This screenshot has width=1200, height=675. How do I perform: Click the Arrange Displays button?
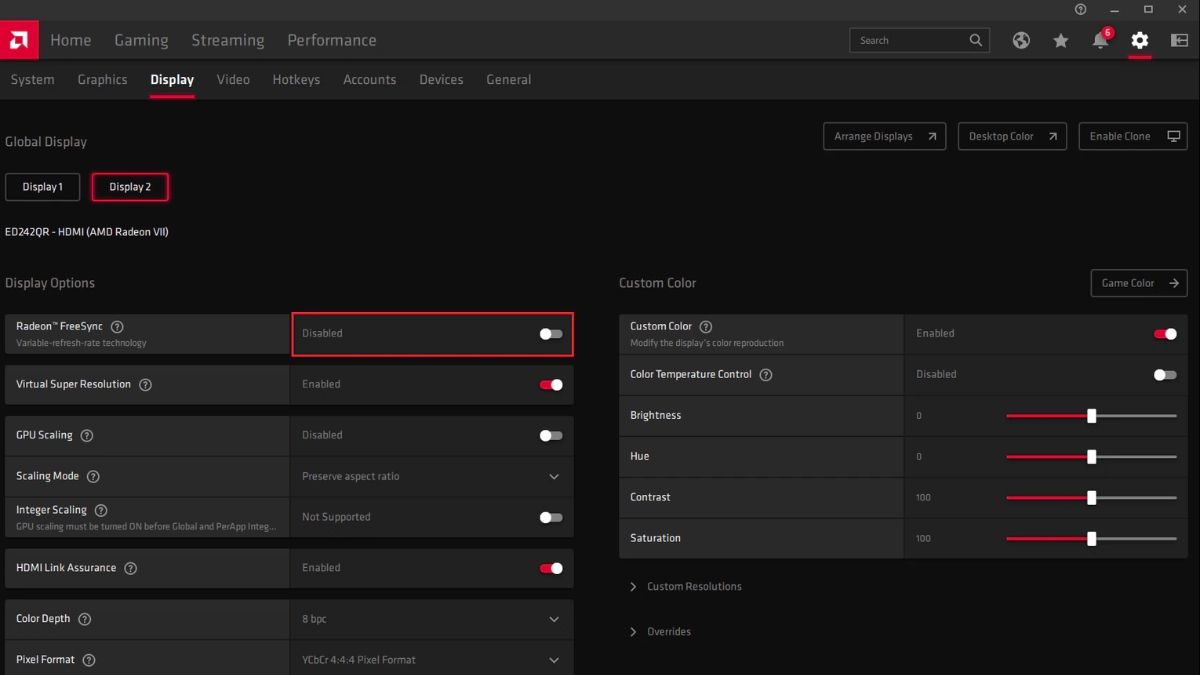click(885, 137)
